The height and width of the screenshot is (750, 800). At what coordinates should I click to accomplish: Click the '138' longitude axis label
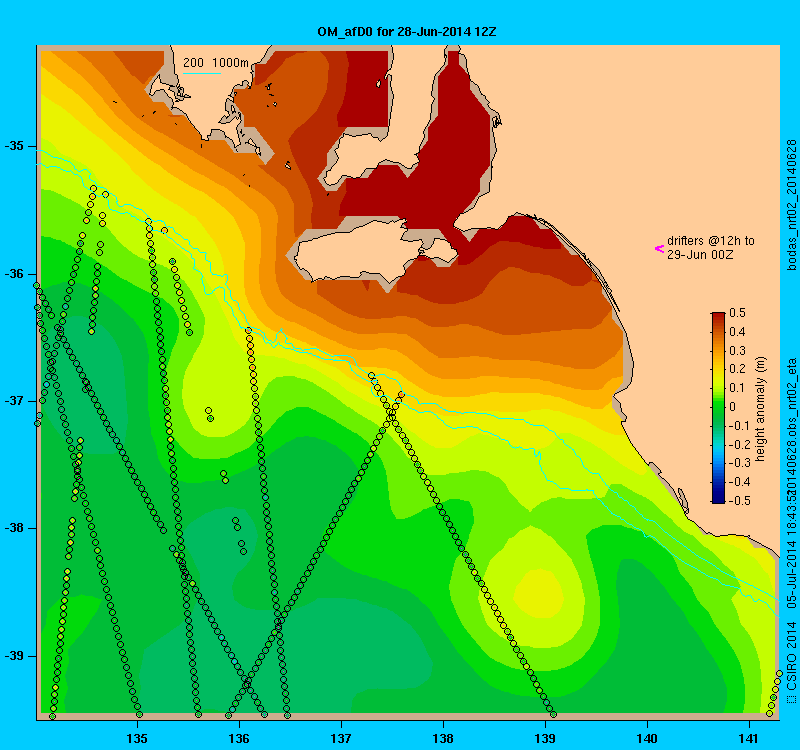pos(443,739)
